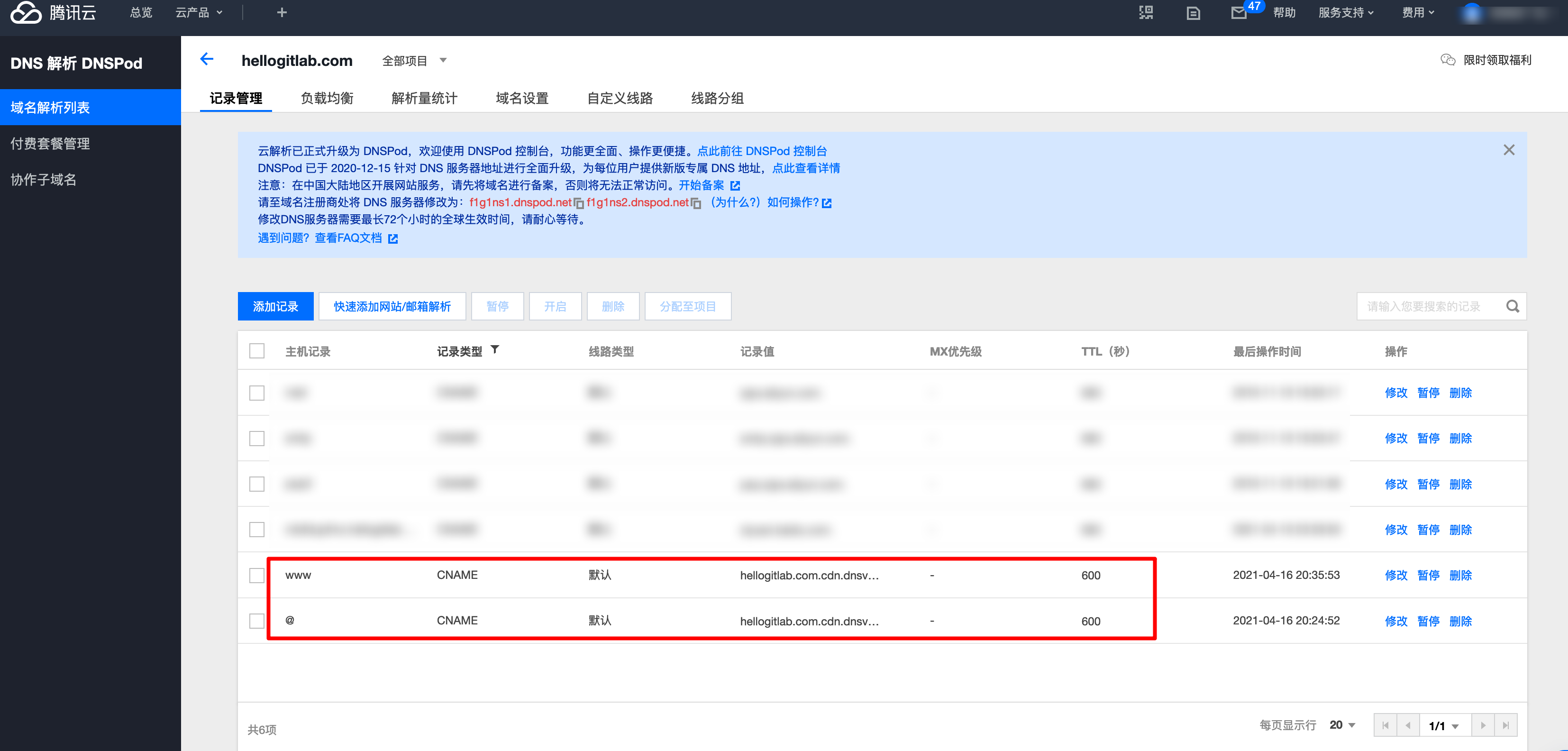This screenshot has width=1568, height=751.
Task: Jump to first page arrow
Action: pyautogui.click(x=1386, y=725)
